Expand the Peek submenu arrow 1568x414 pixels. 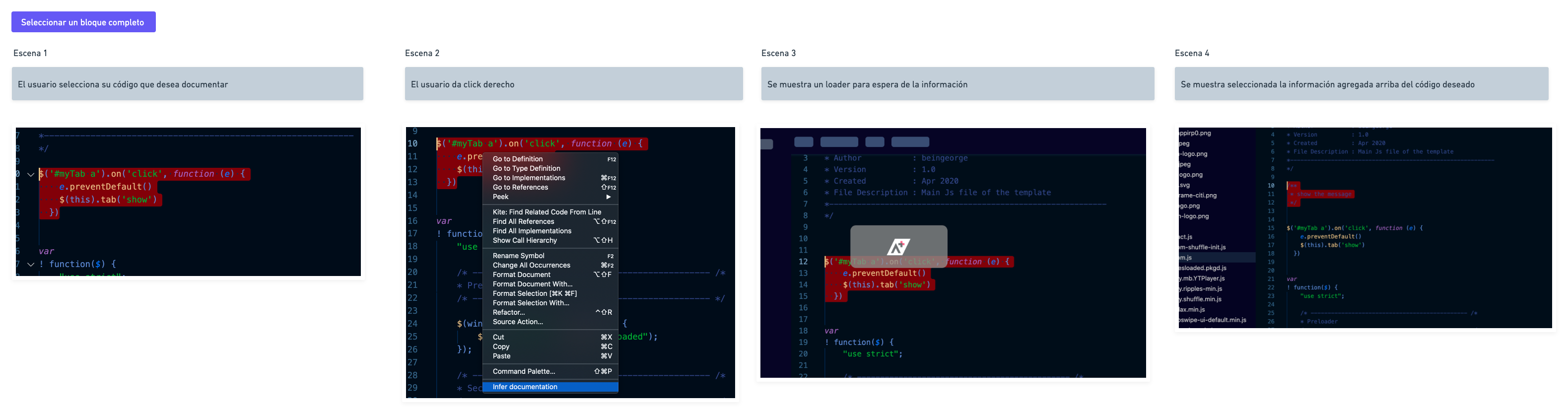[x=608, y=197]
